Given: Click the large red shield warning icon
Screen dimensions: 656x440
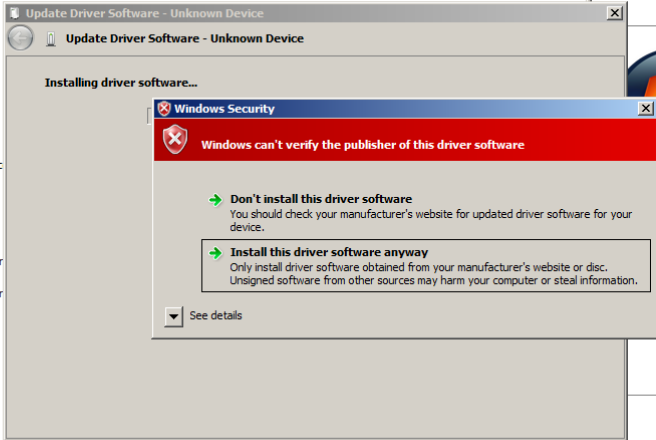Looking at the screenshot, I should click(x=175, y=139).
